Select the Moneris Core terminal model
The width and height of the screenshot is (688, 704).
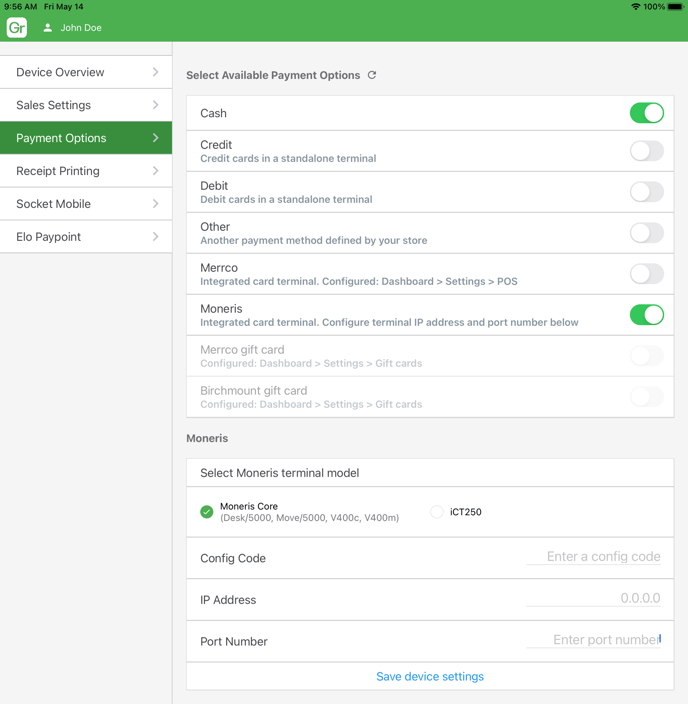pyautogui.click(x=207, y=511)
